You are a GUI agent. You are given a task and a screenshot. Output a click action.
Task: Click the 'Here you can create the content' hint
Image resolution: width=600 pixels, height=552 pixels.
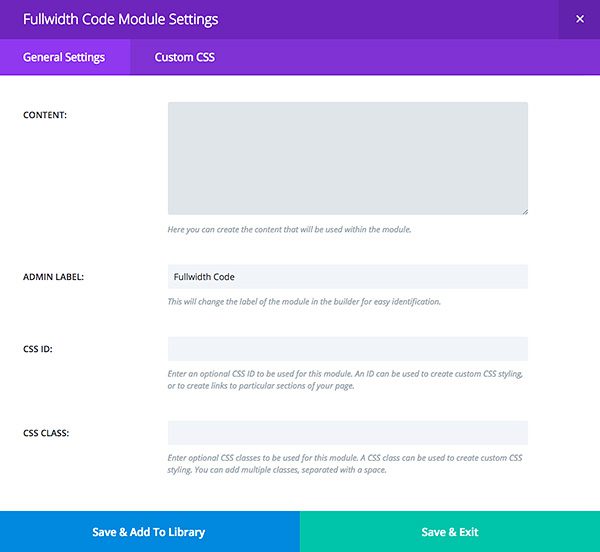click(289, 230)
